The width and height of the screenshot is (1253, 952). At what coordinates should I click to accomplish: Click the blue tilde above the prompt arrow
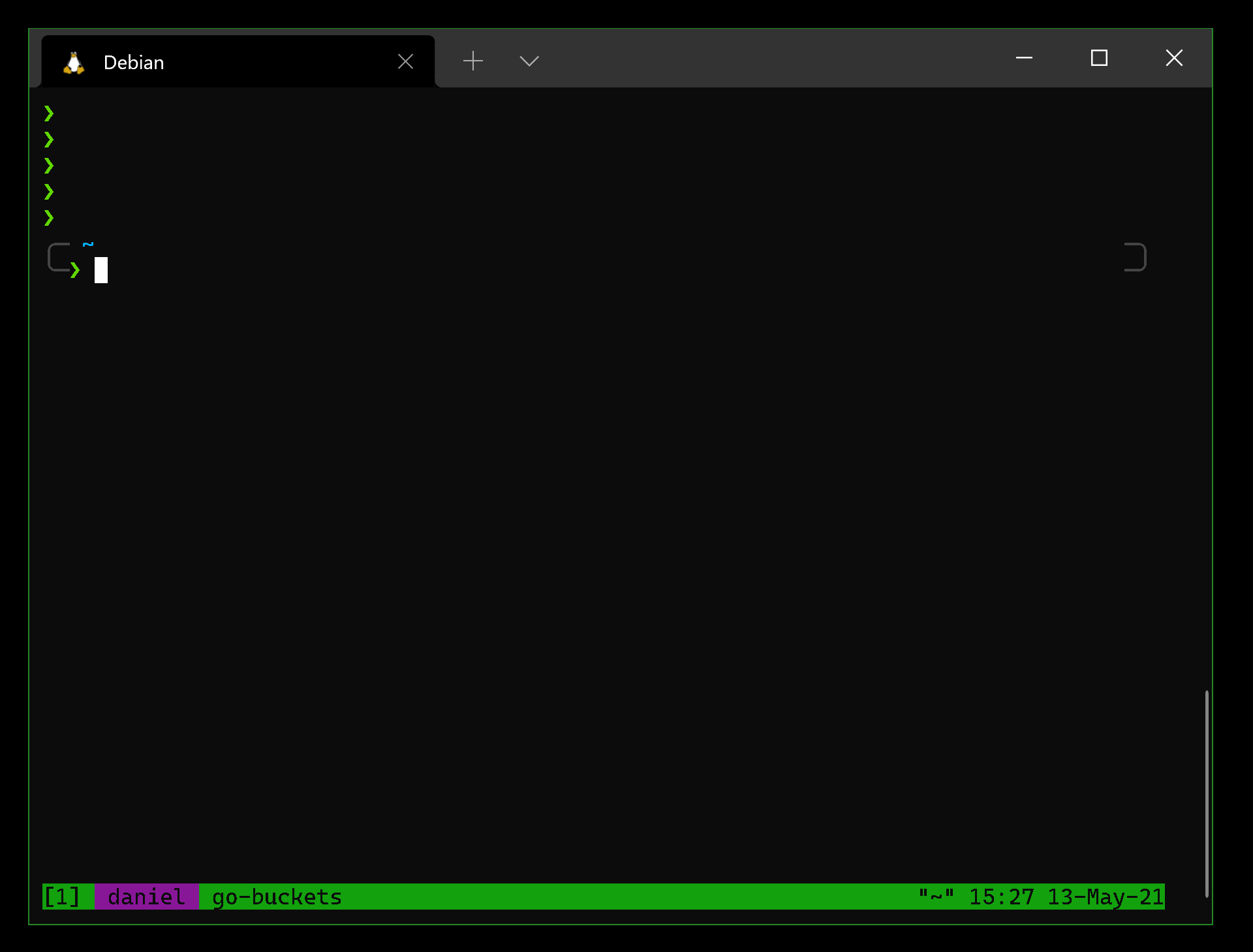[89, 244]
